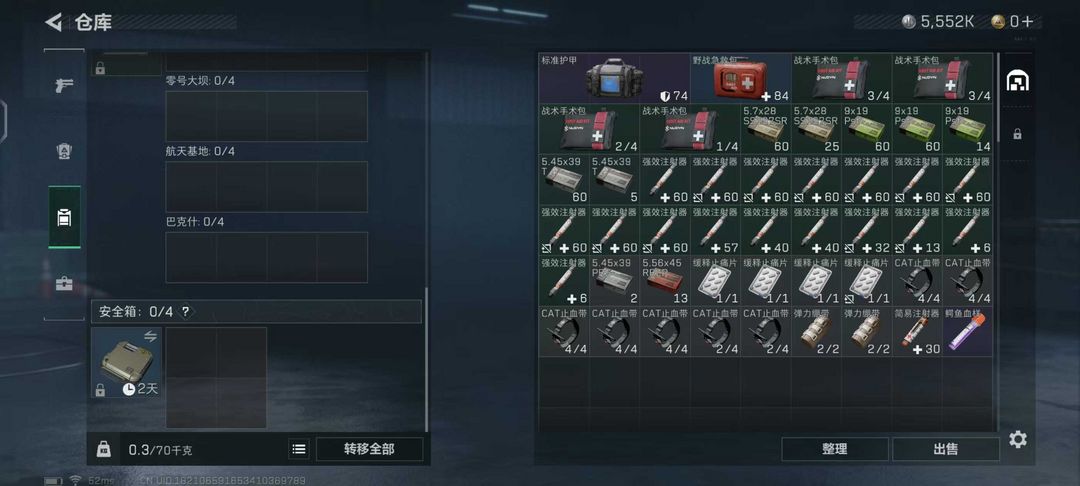Select the backpack storage sidebar tab
Image resolution: width=1080 pixels, height=486 pixels.
64,218
